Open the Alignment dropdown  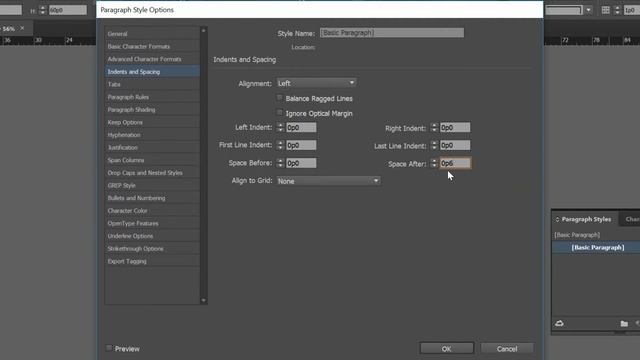316,83
